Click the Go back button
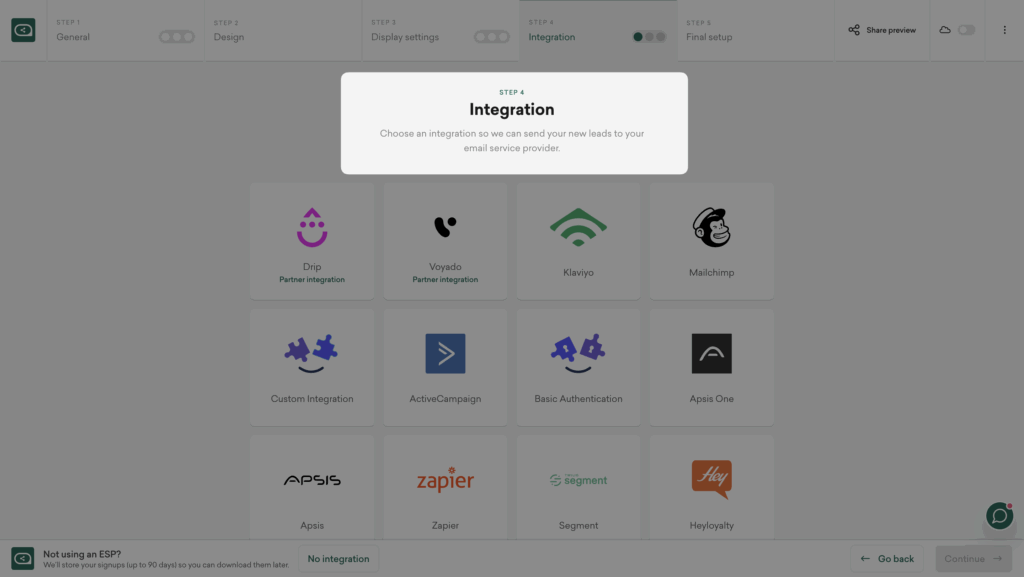1024x577 pixels. click(x=887, y=559)
